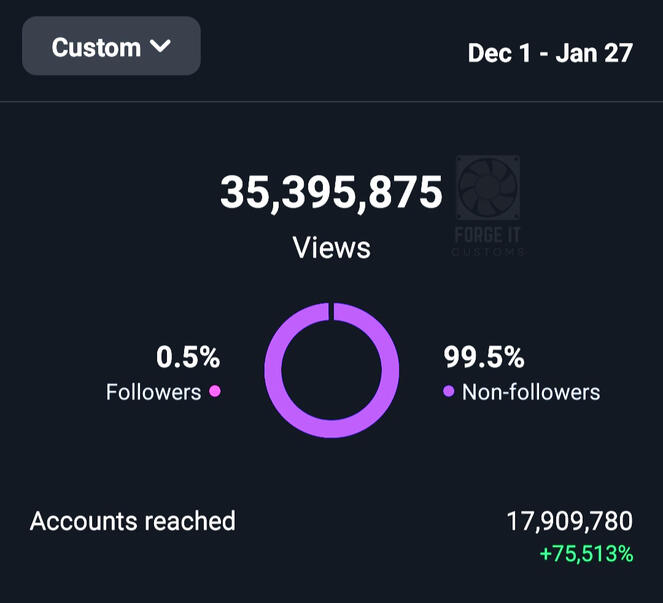The height and width of the screenshot is (603, 663).
Task: Click the chevron arrow beside Custom
Action: [160, 46]
